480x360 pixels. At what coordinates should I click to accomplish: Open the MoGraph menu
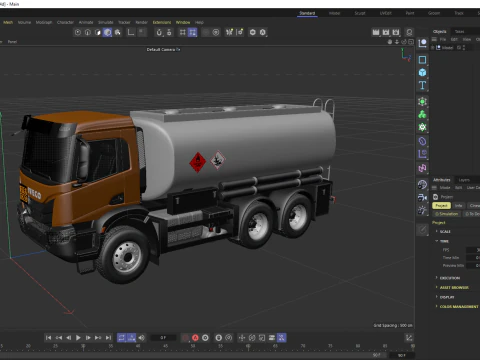(x=44, y=22)
